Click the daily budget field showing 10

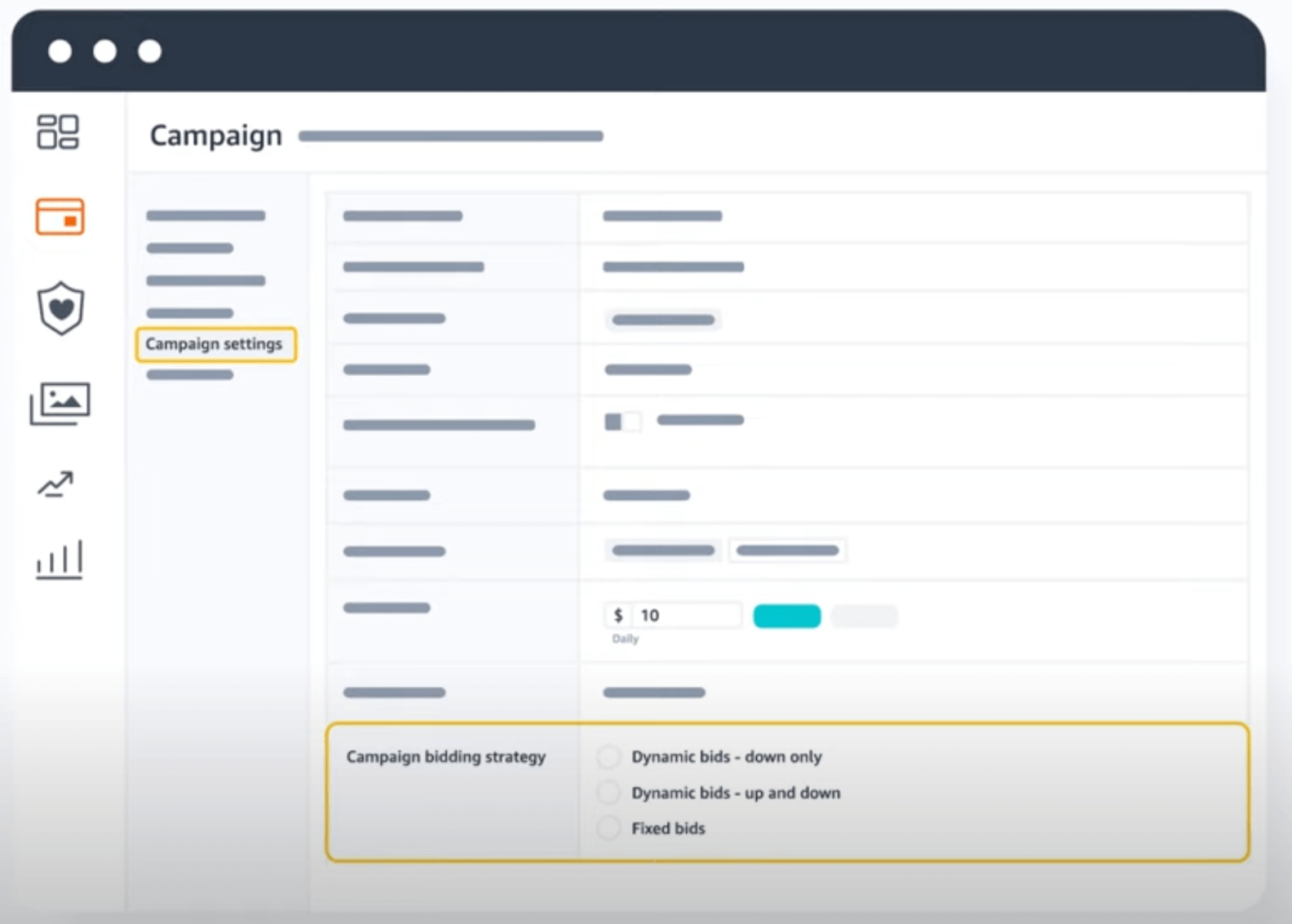(x=688, y=615)
